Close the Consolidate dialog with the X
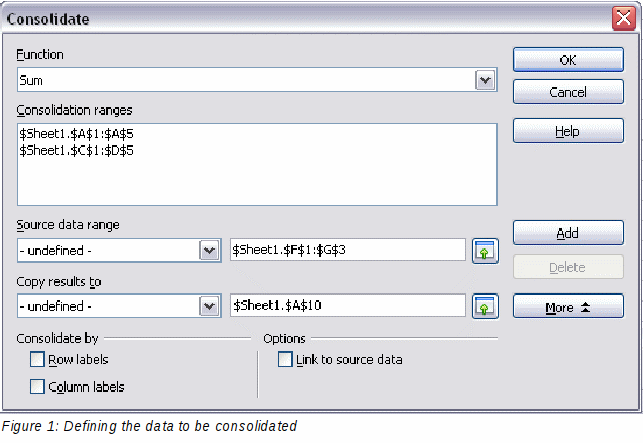 [624, 18]
